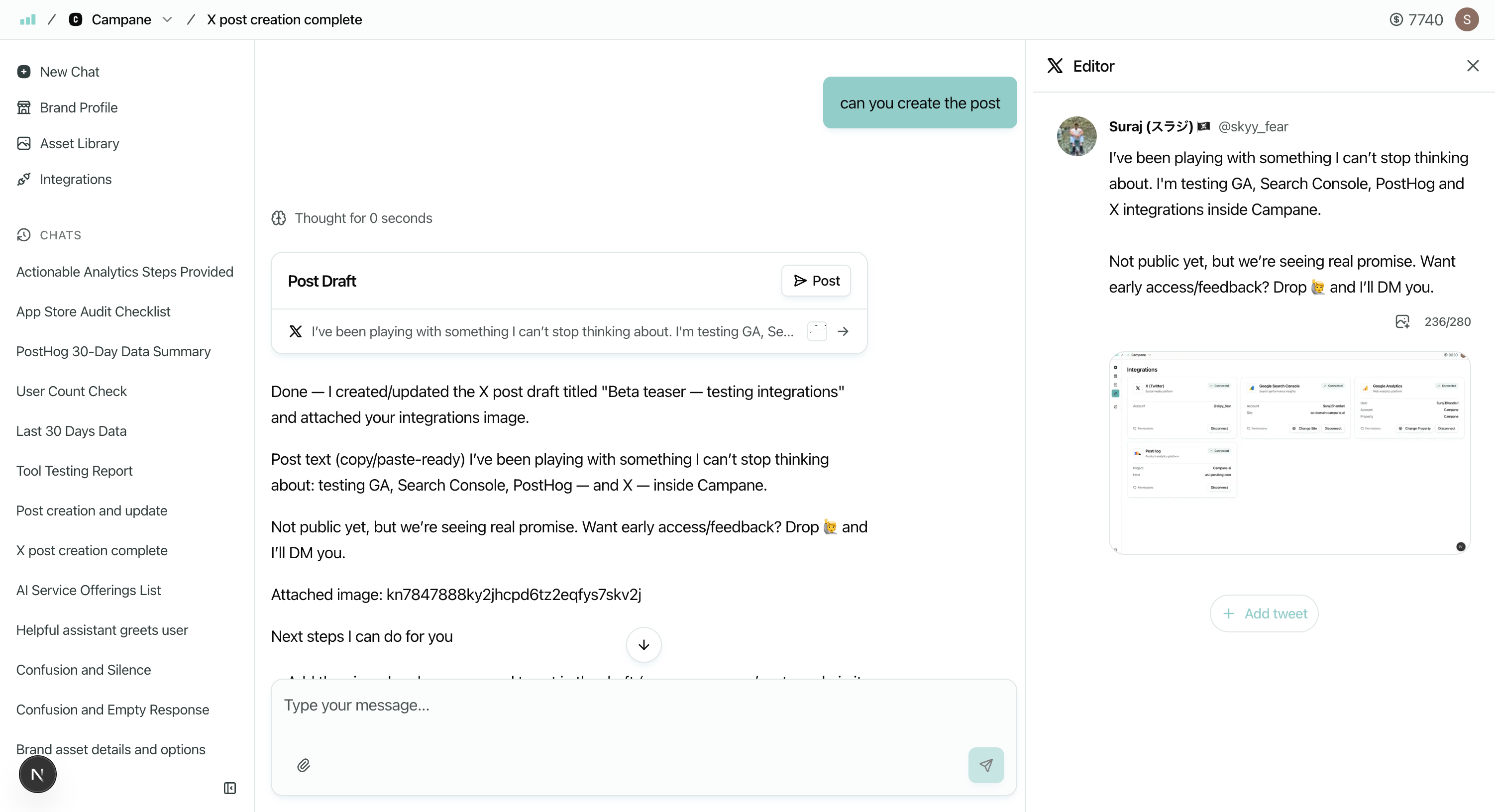
Task: Click the send message icon
Action: tap(986, 765)
